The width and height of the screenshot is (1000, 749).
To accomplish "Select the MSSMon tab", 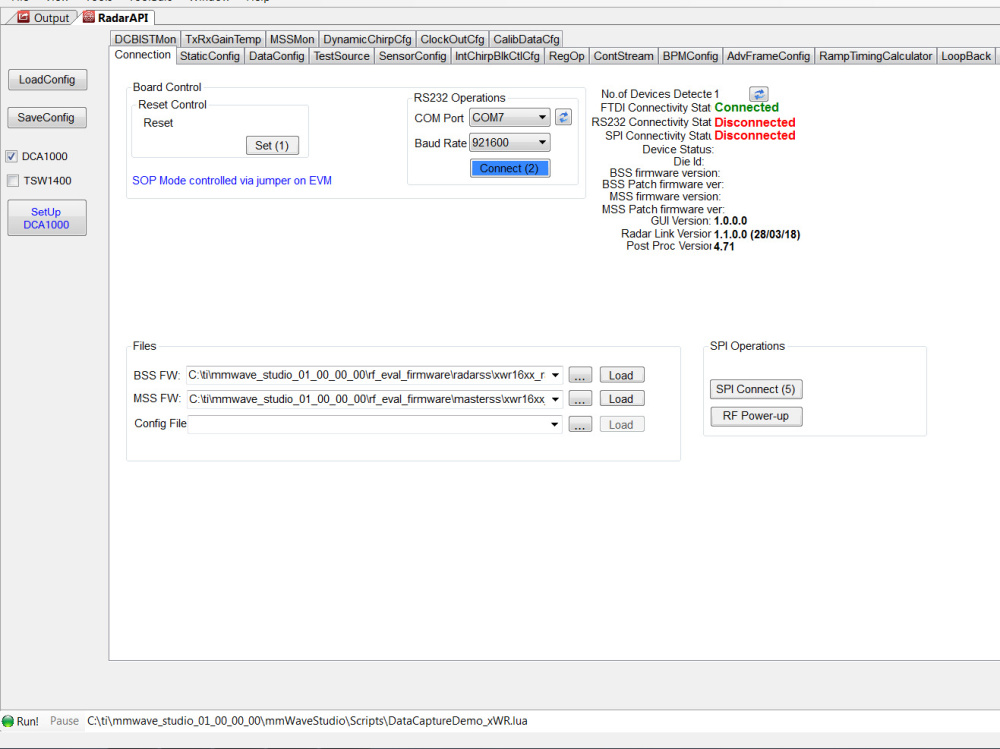I will tap(292, 39).
